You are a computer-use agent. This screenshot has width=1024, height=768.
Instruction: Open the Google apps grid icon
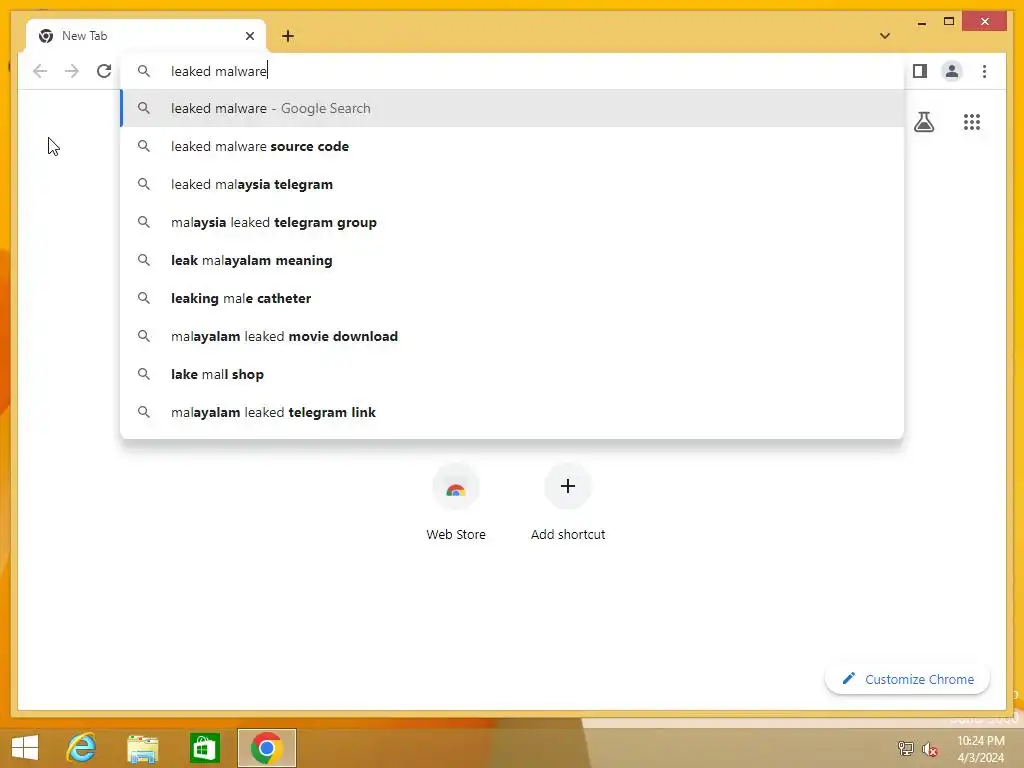coord(972,122)
